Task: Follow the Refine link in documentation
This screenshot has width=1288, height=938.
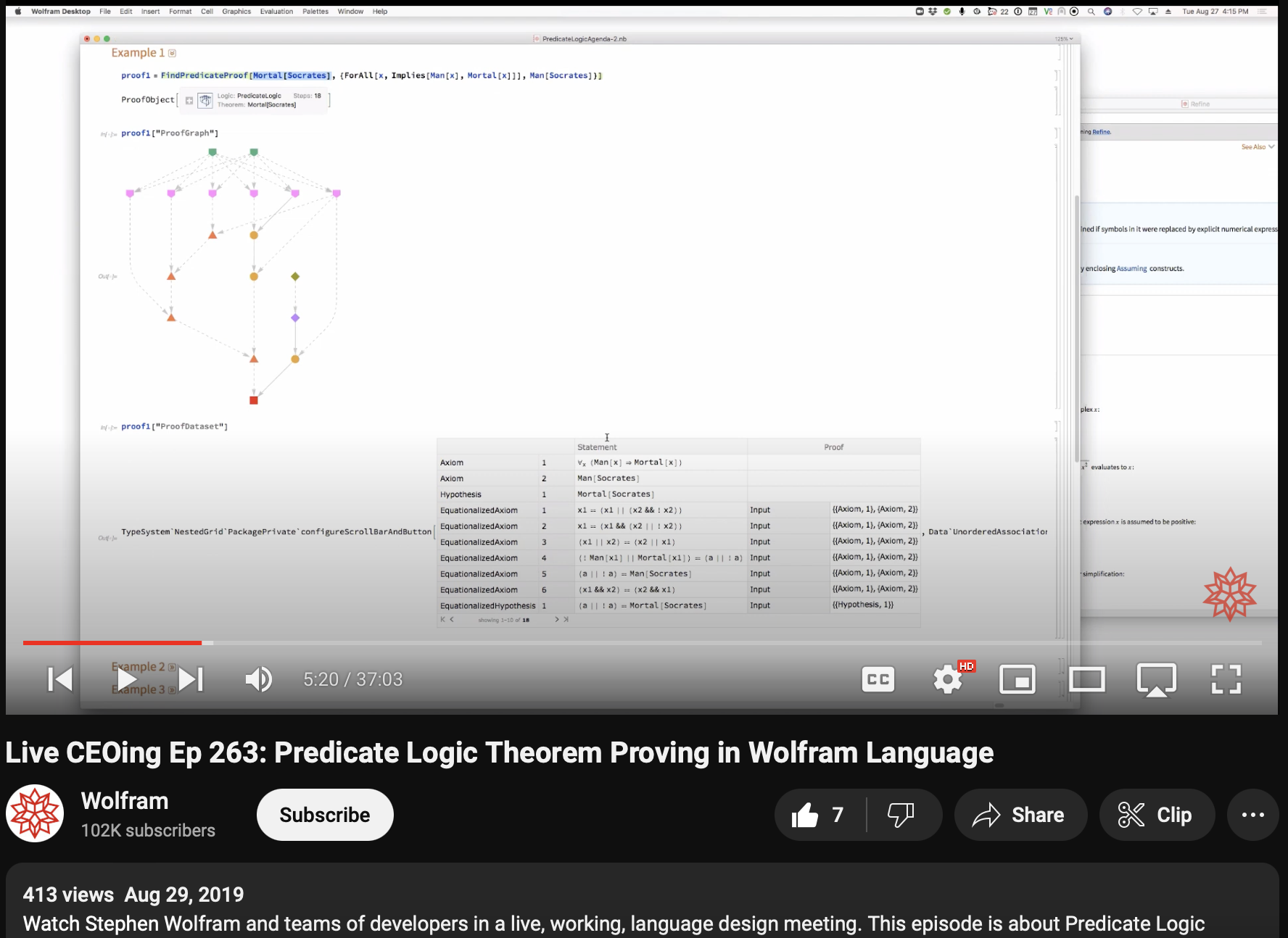Action: tap(1101, 132)
